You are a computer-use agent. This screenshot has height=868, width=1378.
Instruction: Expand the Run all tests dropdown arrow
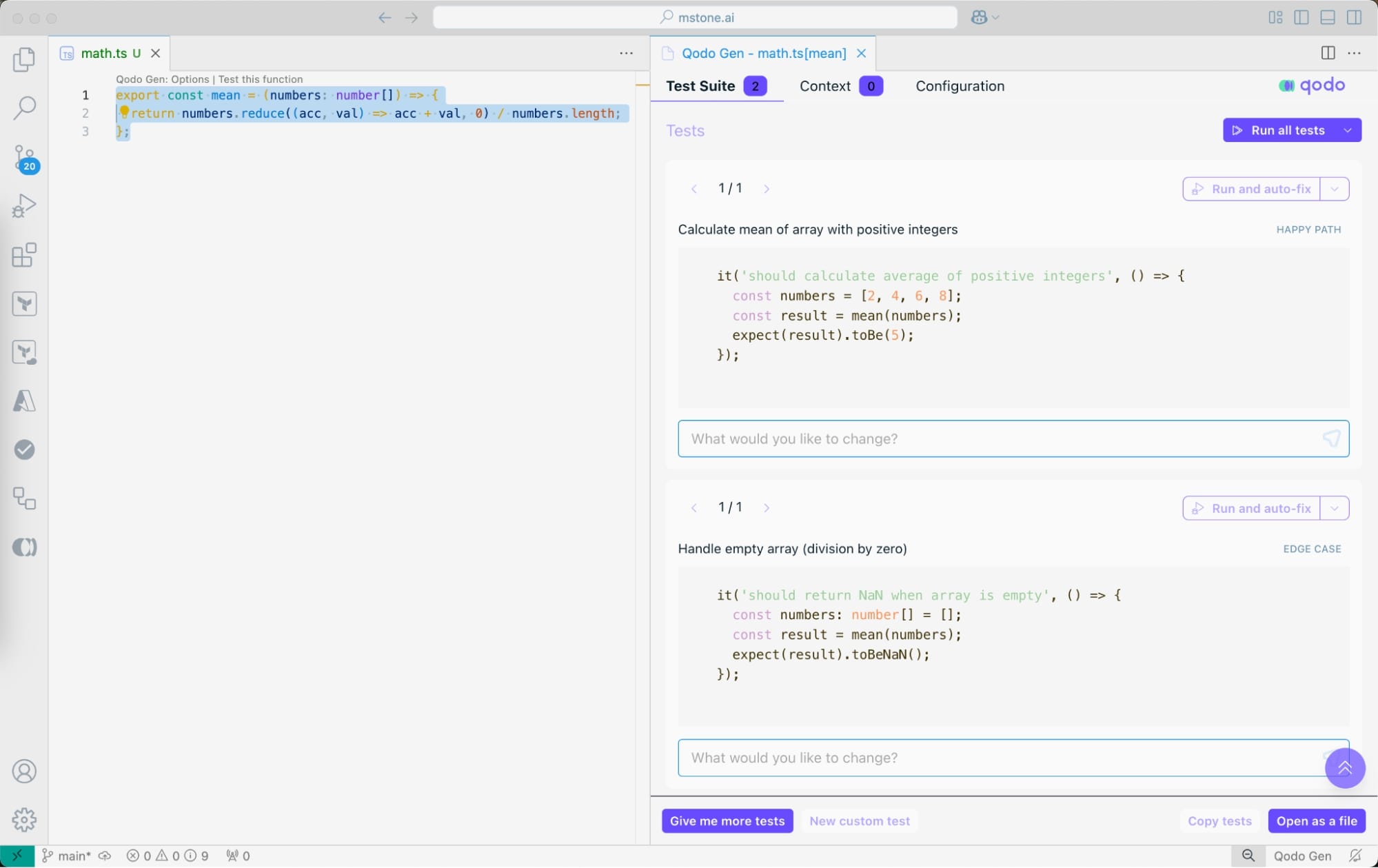pos(1348,130)
